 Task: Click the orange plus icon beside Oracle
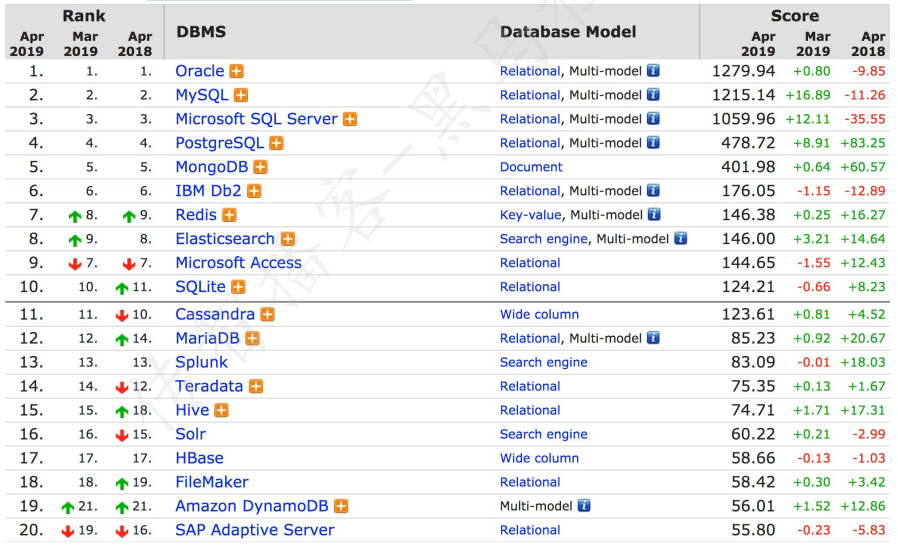coord(237,71)
